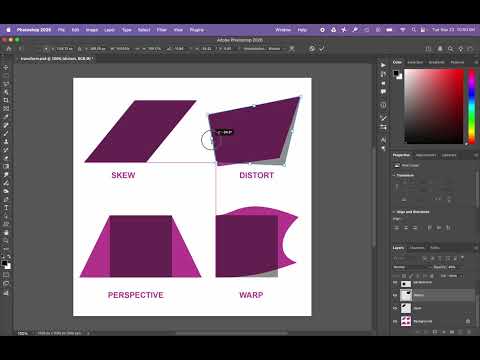Background layer lock icon
Image resolution: width=480 pixels, height=360 pixels.
468,321
